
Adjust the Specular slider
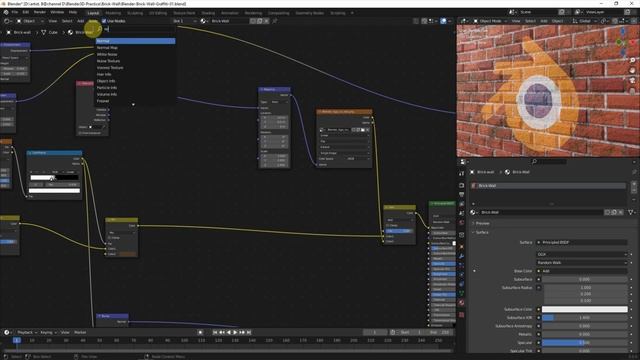(584, 342)
